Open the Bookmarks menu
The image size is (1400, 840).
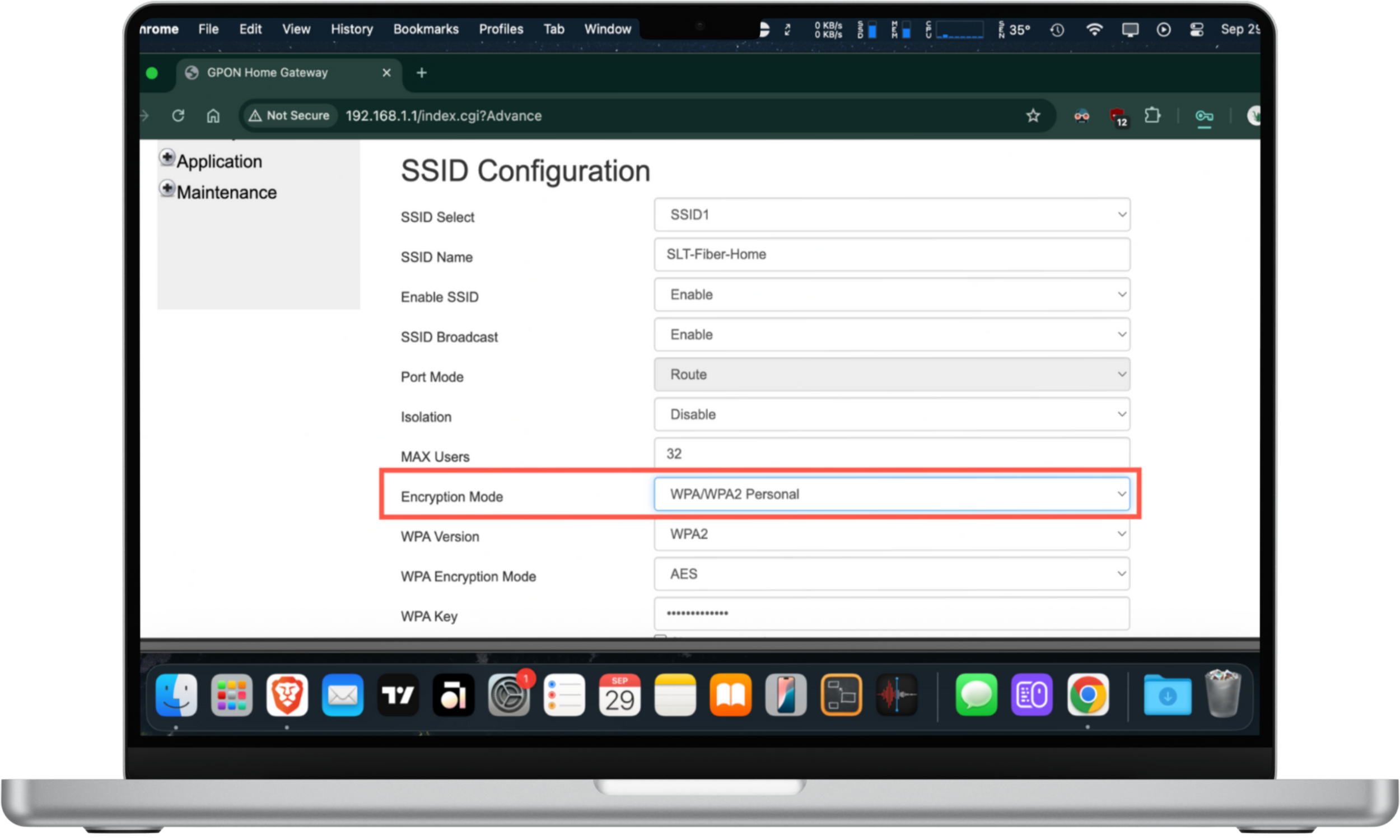point(426,29)
